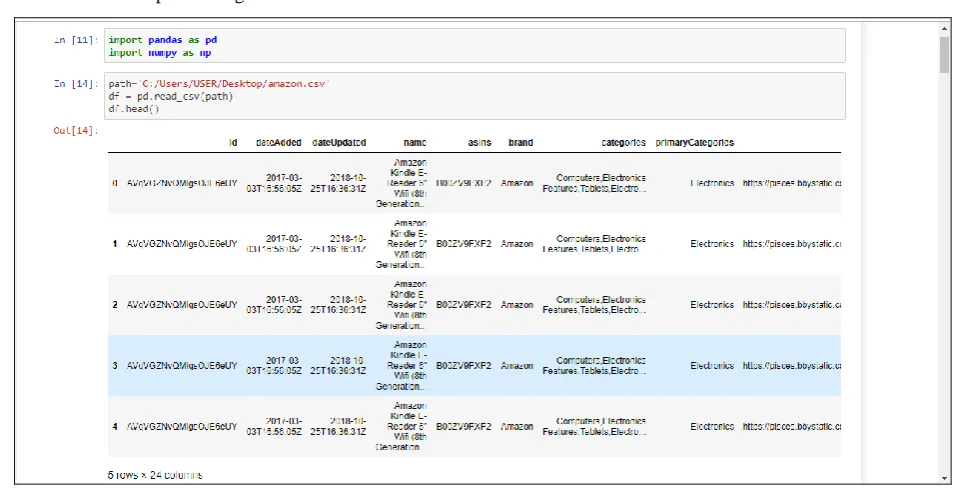Click the Amazon brand cell in row 3
The width and height of the screenshot is (959, 488).
click(x=517, y=366)
